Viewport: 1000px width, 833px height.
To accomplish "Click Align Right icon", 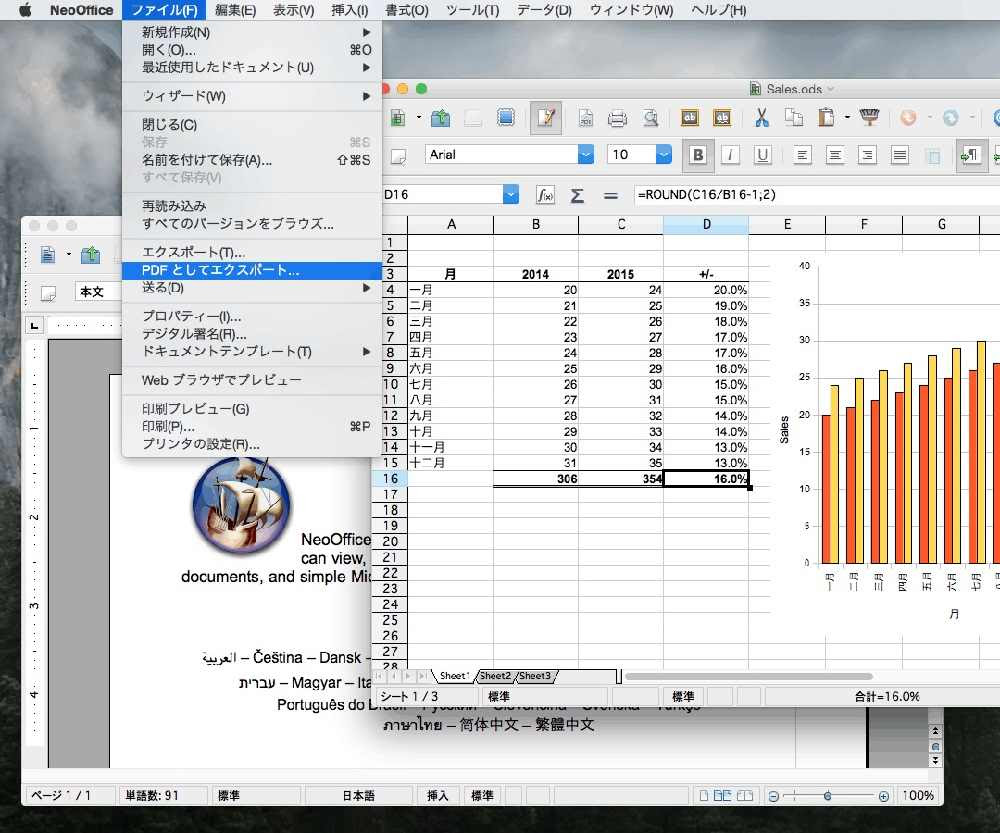I will pos(867,155).
